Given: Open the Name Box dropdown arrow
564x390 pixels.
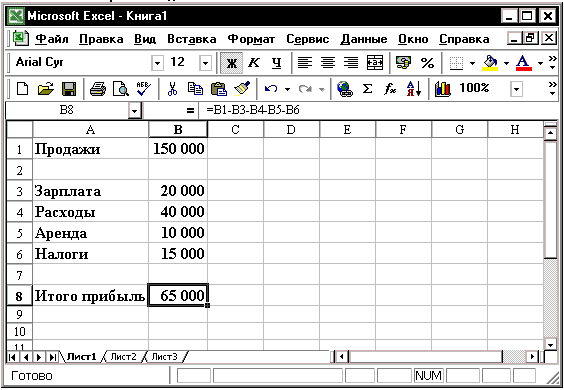Looking at the screenshot, I should coord(135,110).
